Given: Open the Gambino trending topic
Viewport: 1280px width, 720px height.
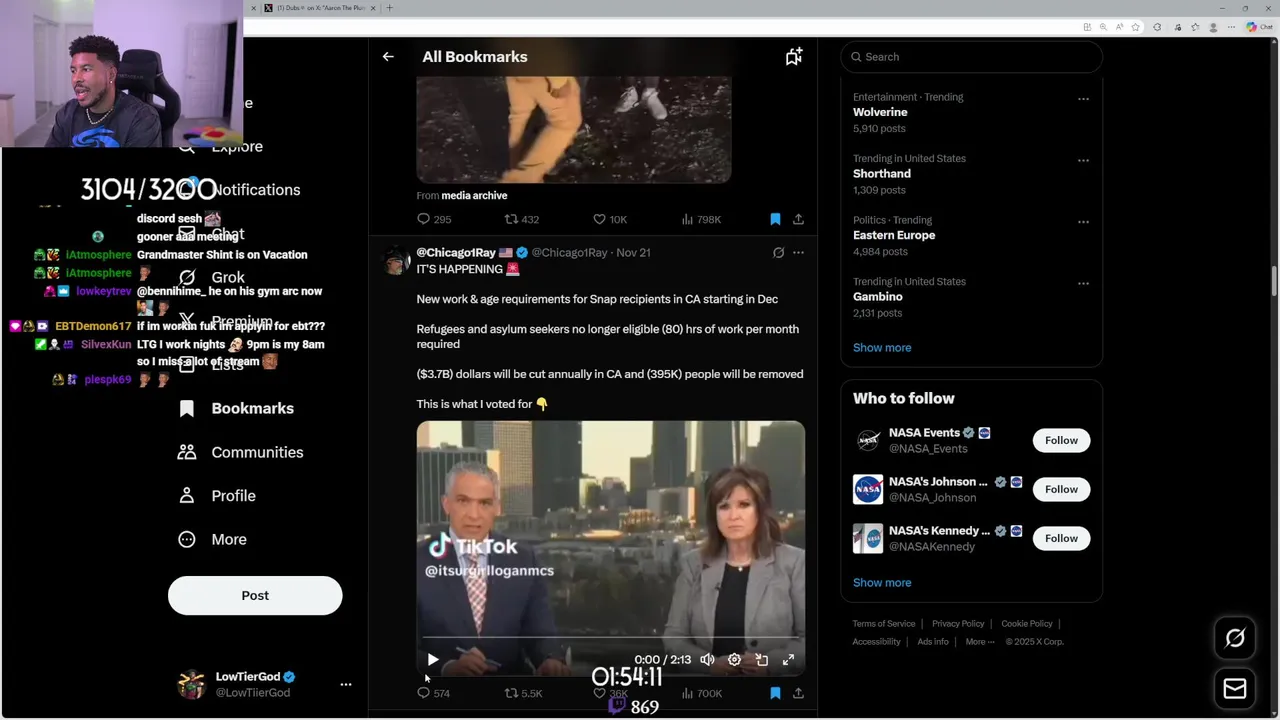Looking at the screenshot, I should pyautogui.click(x=878, y=297).
